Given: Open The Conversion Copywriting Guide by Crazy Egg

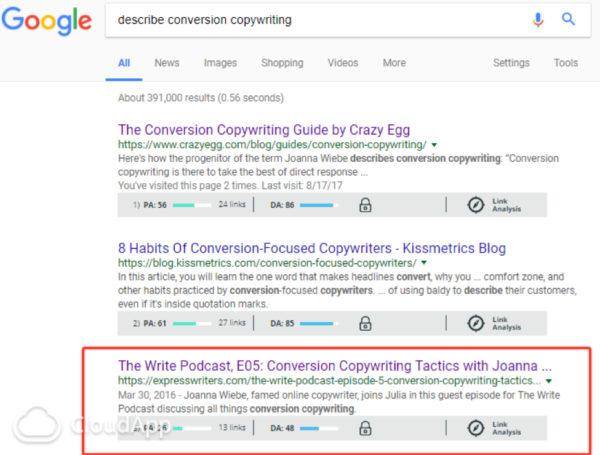Looking at the screenshot, I should tap(264, 130).
